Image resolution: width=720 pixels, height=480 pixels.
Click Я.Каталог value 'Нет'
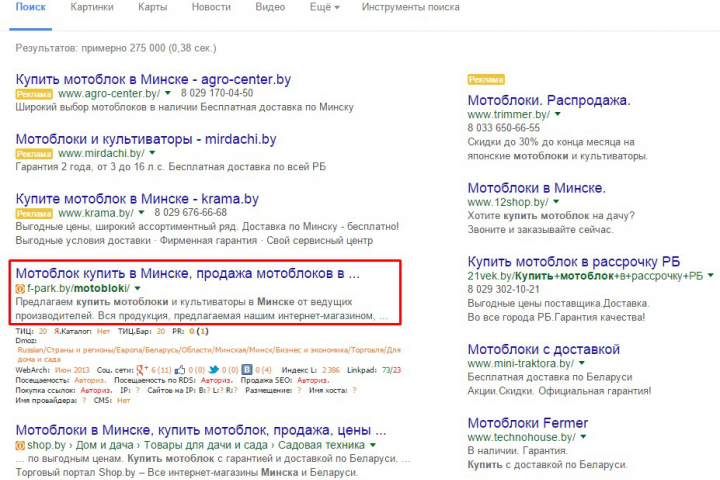pyautogui.click(x=103, y=331)
